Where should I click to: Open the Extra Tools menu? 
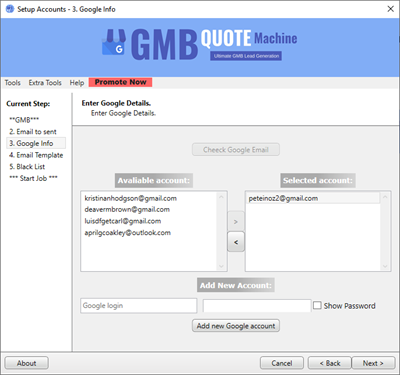tap(45, 83)
